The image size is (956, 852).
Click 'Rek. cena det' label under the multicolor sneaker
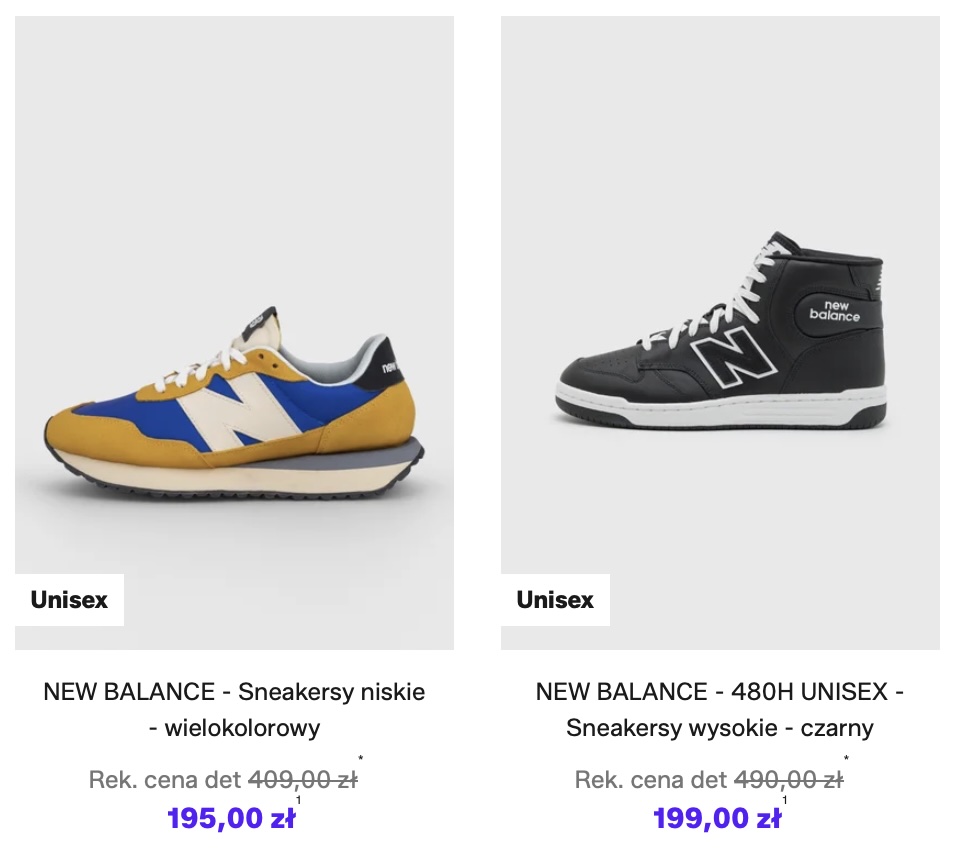coord(165,779)
